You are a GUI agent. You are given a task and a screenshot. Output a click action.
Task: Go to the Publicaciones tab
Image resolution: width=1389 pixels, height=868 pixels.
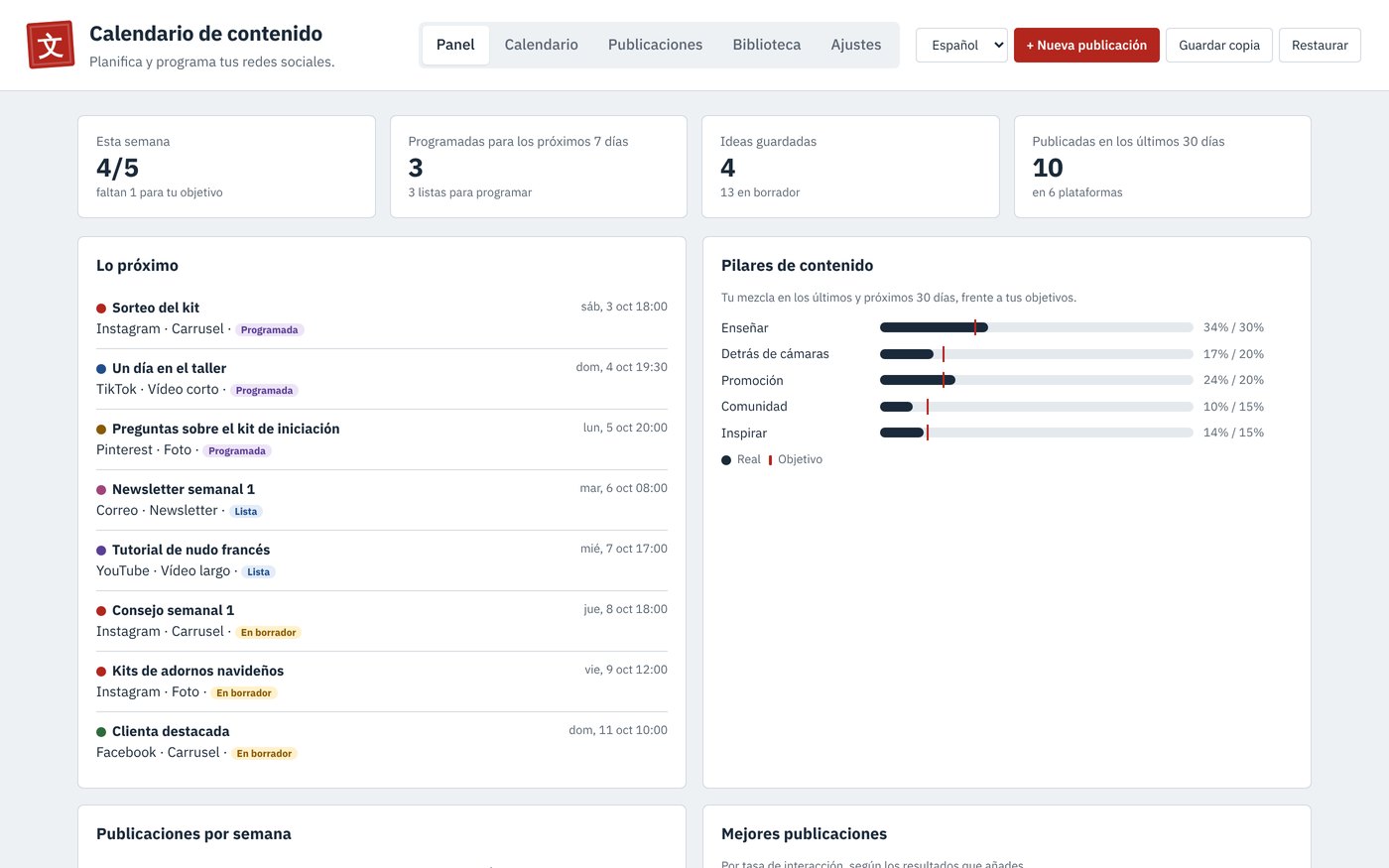pos(655,45)
